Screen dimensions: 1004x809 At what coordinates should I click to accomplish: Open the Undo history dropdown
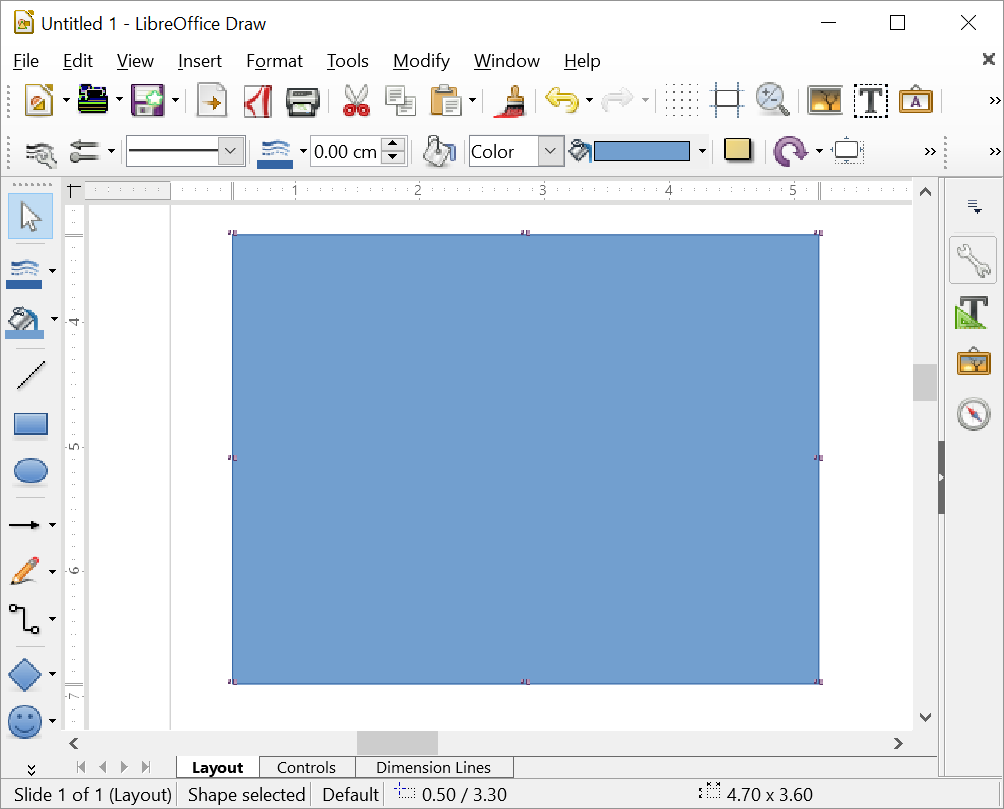[x=589, y=100]
